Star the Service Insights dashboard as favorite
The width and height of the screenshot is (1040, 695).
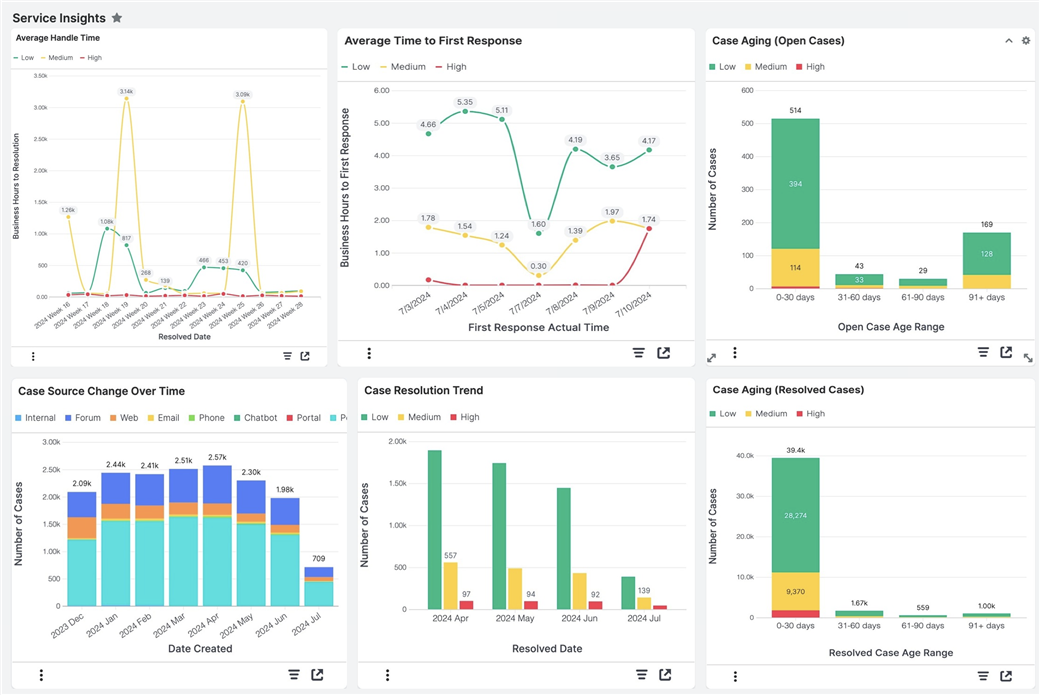click(x=117, y=18)
